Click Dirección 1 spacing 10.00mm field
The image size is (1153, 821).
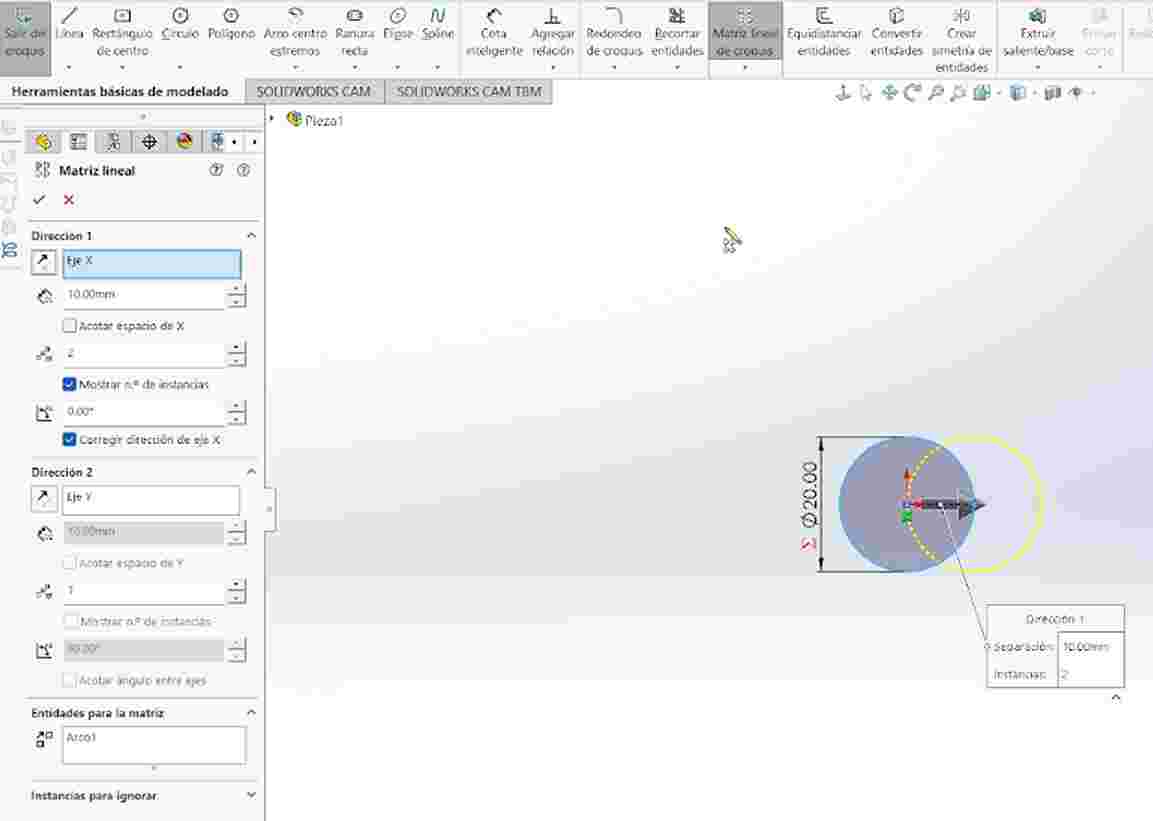(x=143, y=295)
